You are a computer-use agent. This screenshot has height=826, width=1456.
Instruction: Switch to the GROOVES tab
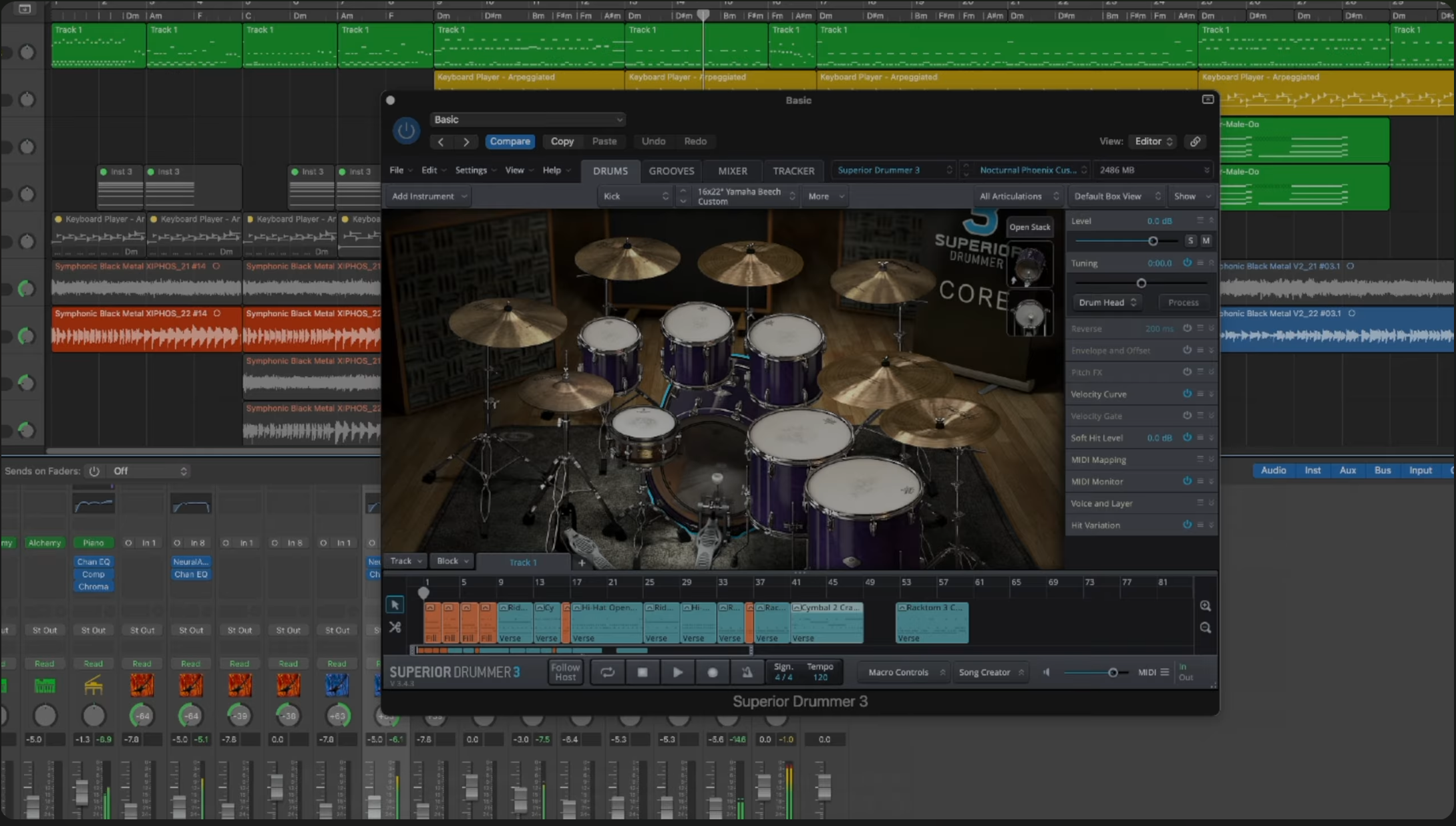pos(671,171)
